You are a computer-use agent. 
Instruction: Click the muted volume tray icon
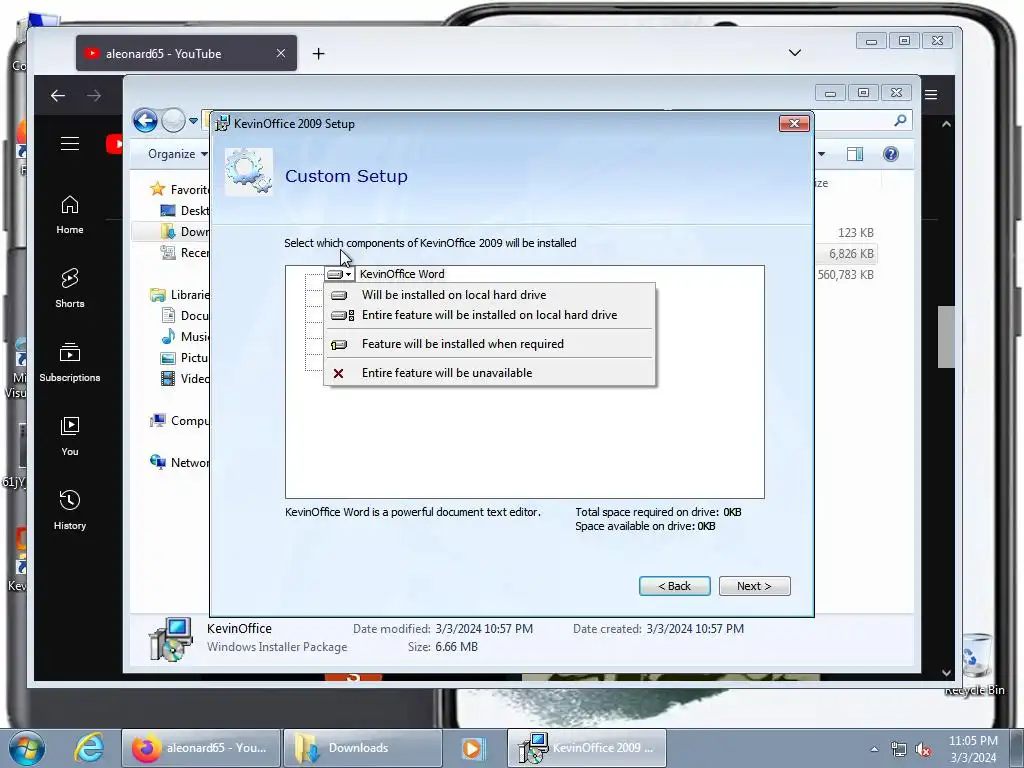(923, 750)
